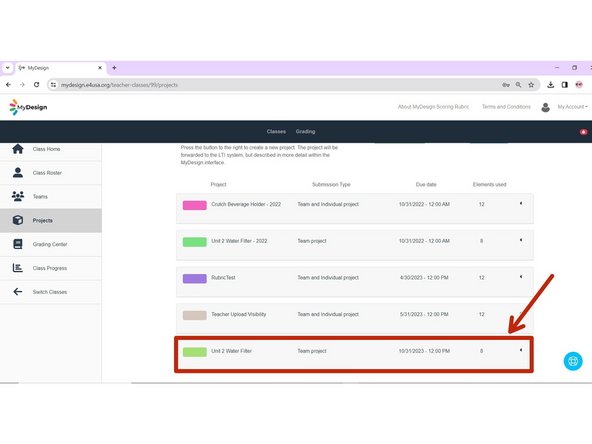Click the Class Progress sidebar label
This screenshot has height=444, width=592.
tap(49, 268)
